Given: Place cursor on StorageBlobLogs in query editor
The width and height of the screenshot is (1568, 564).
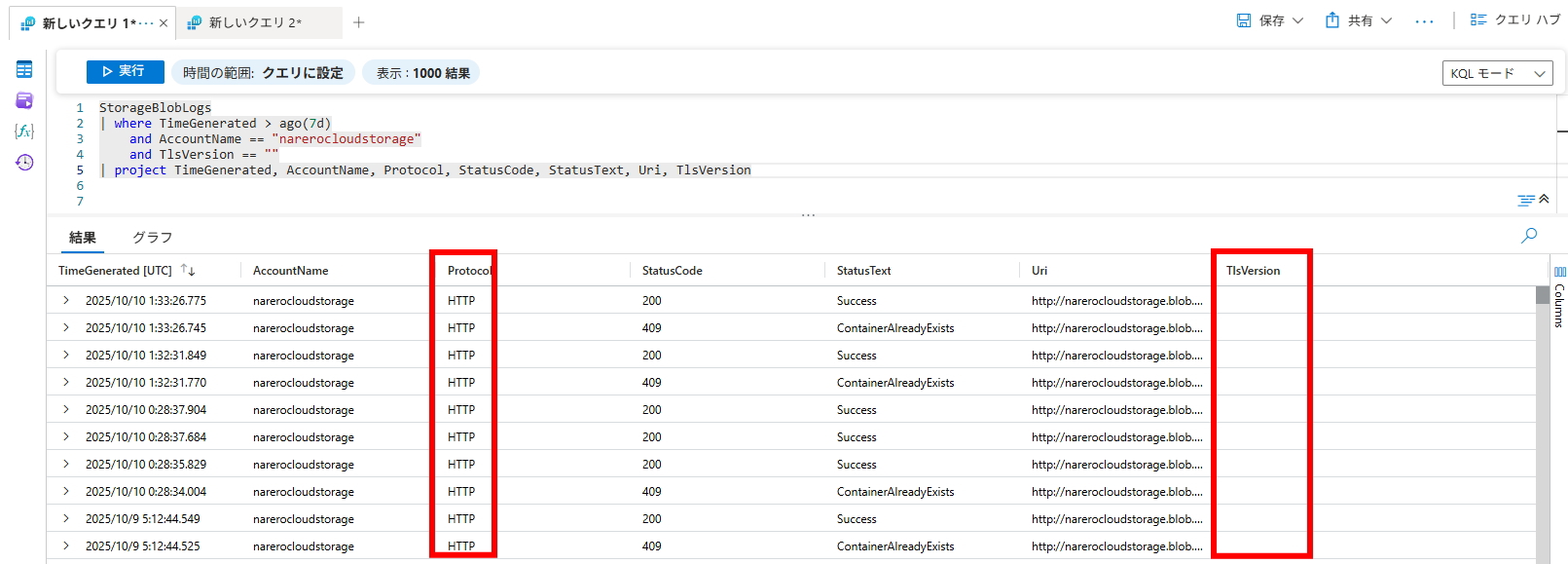Looking at the screenshot, I should coord(155,107).
